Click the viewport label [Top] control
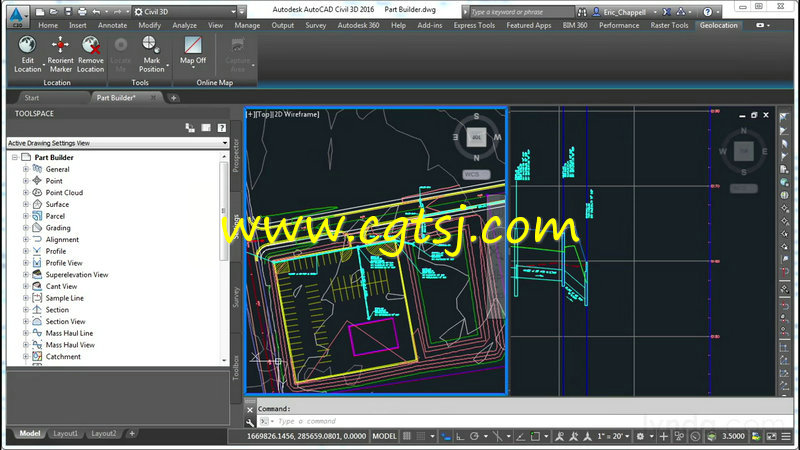Image resolution: width=800 pixels, height=450 pixels. 264,114
